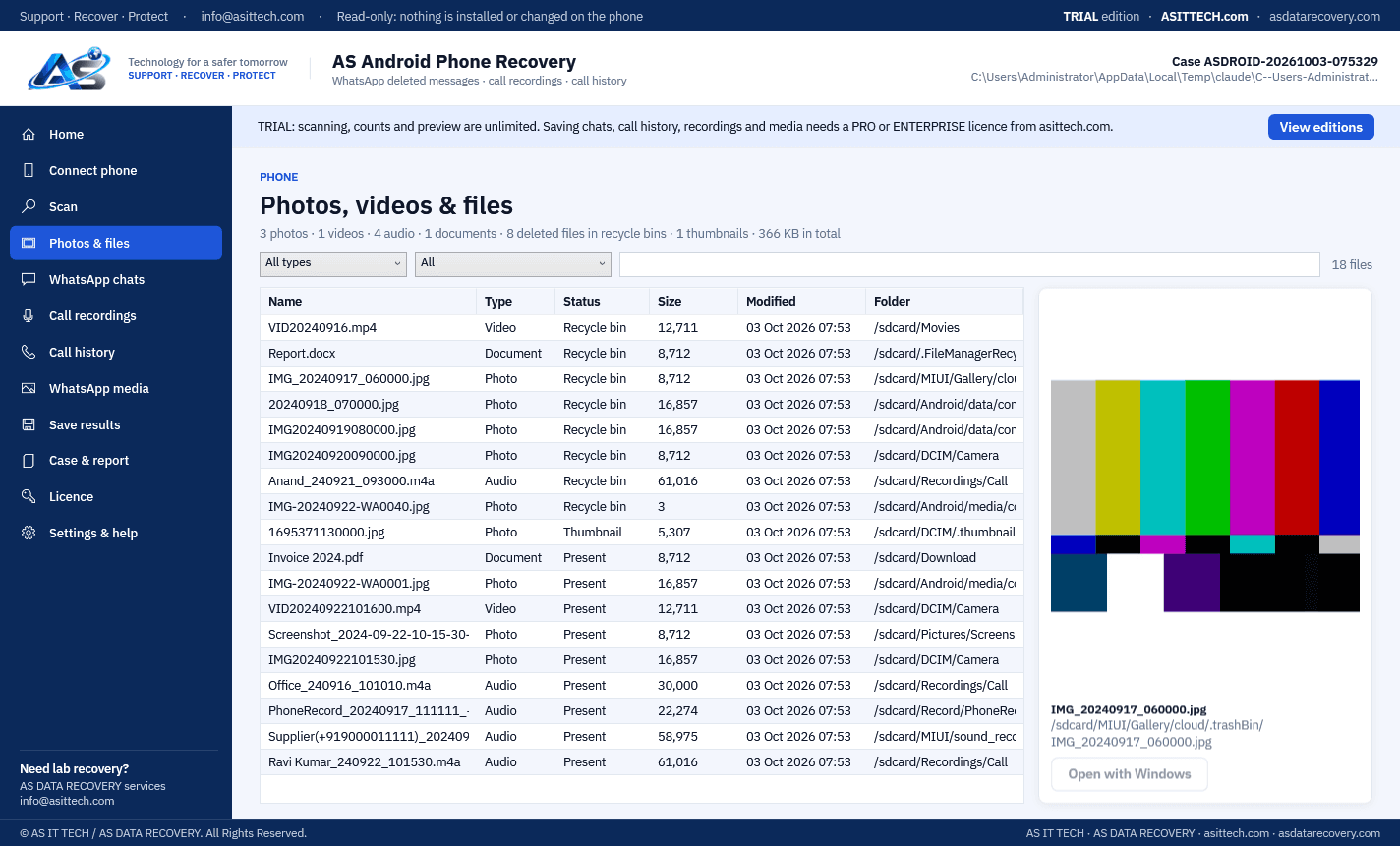Viewport: 1400px width, 846px height.
Task: Click the Home house icon in sidebar
Action: (29, 135)
